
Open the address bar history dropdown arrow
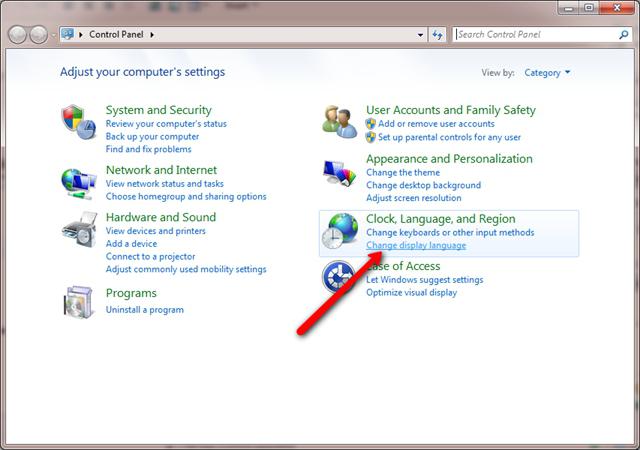pos(420,35)
